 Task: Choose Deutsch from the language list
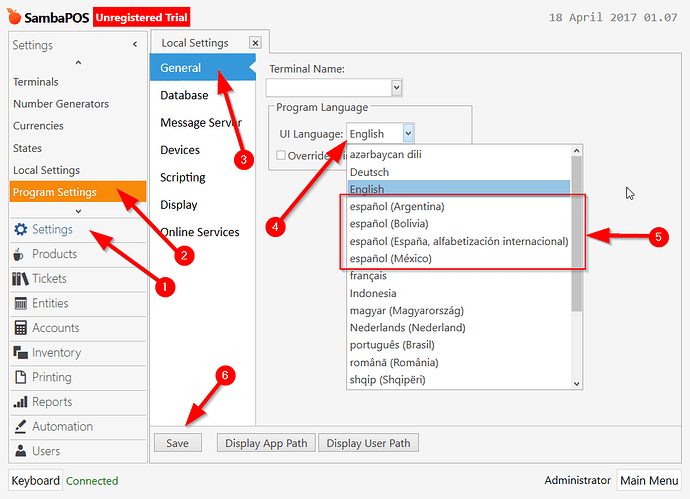coord(459,172)
